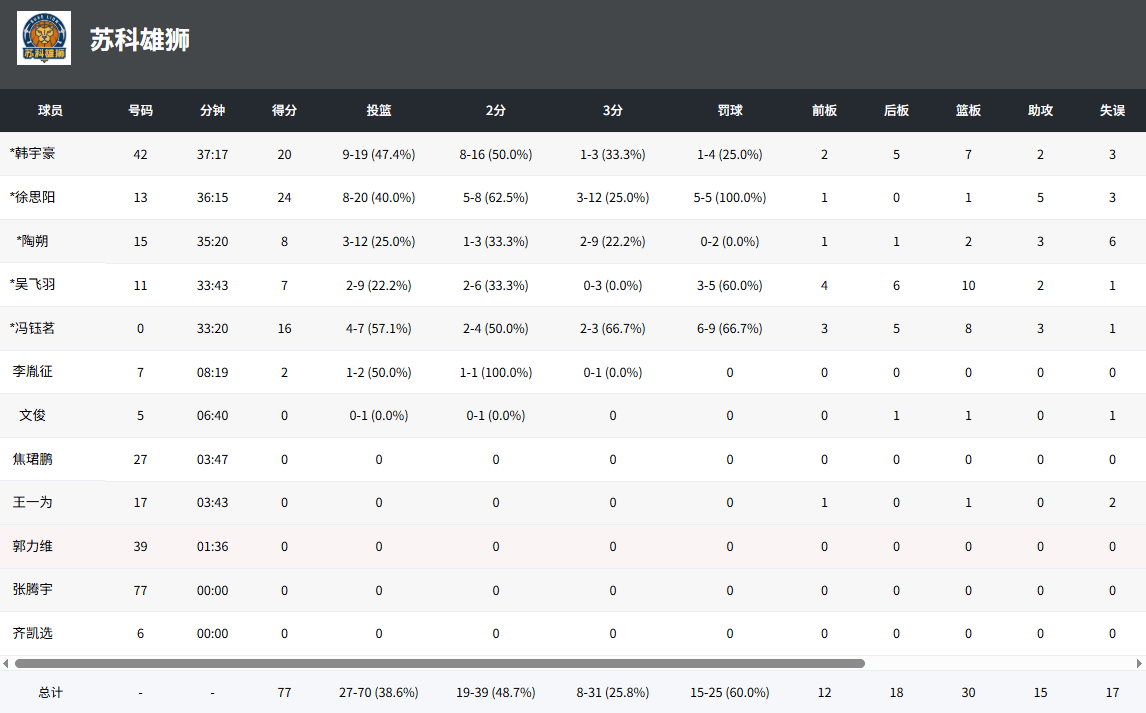This screenshot has height=713, width=1146.
Task: Click 韩宇豪's minutes 37:17
Action: tap(213, 155)
